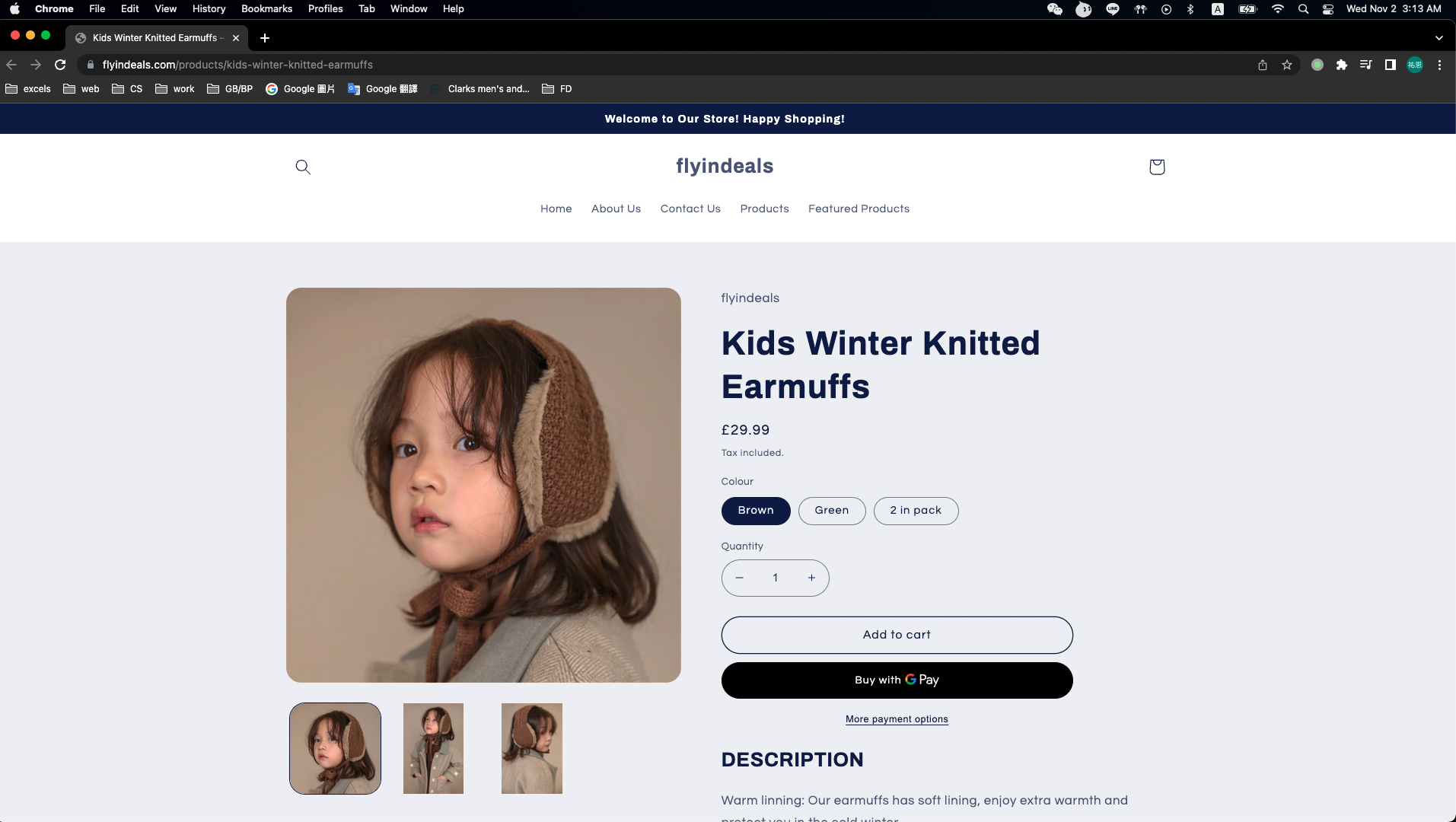Open the store search icon
The height and width of the screenshot is (822, 1456).
coord(303,167)
